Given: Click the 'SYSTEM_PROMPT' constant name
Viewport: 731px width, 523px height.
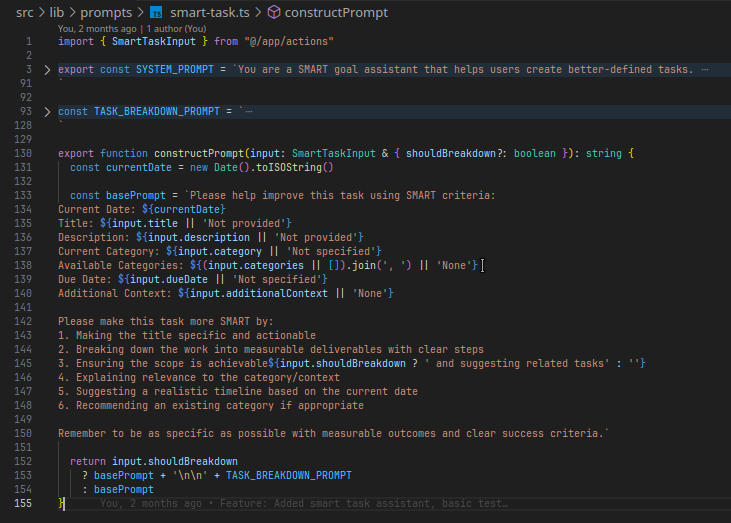Looking at the screenshot, I should pos(175,69).
